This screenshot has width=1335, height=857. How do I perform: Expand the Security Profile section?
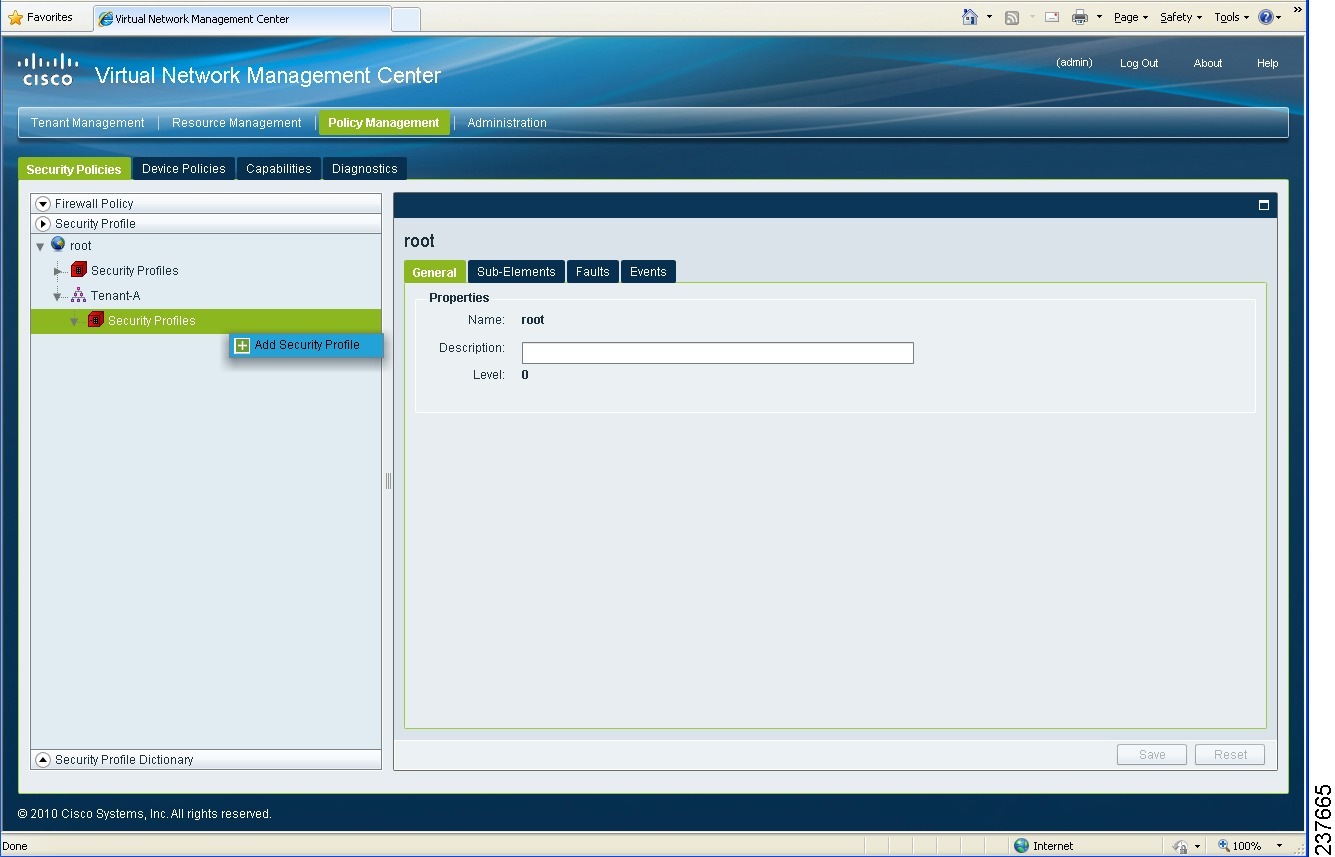click(43, 223)
